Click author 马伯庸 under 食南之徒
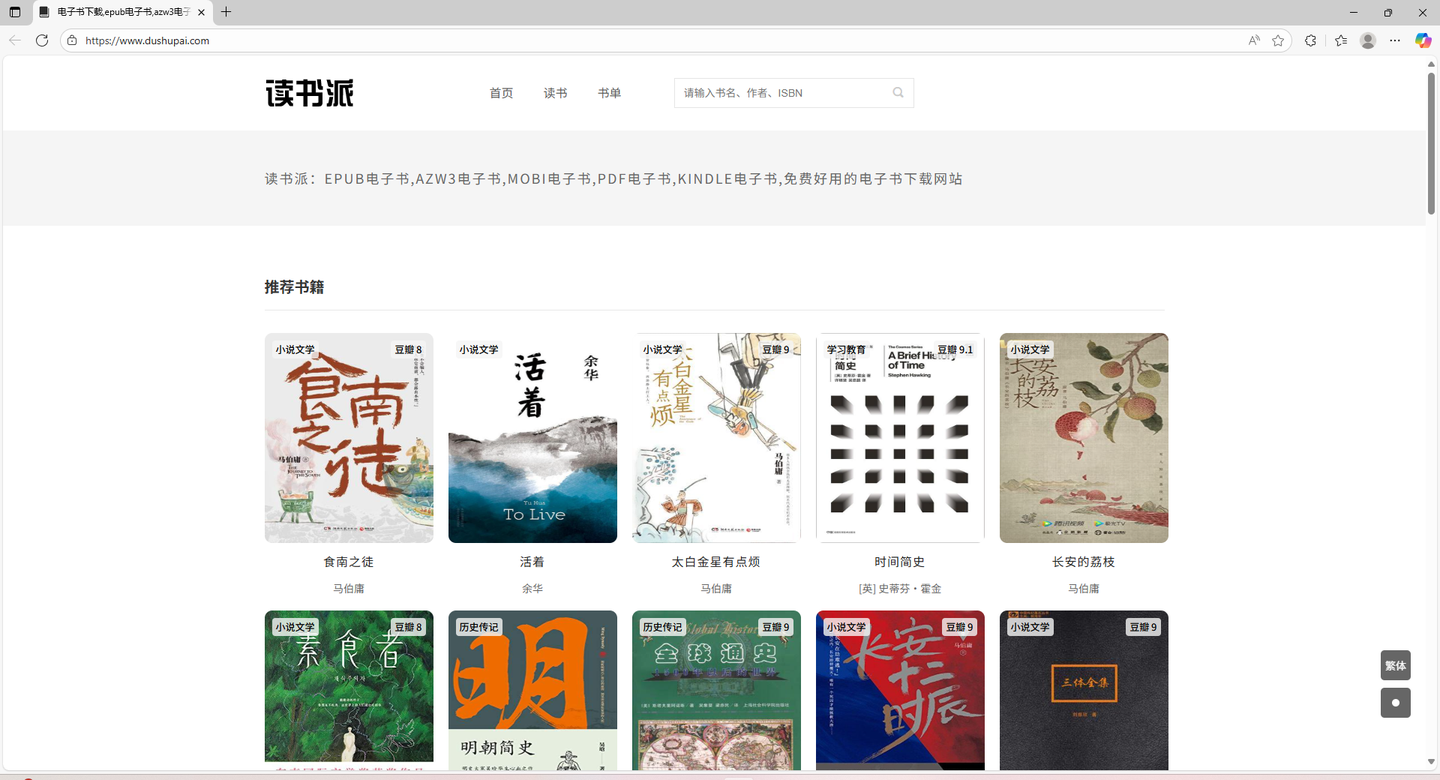Screen dimensions: 1440x780 coord(349,589)
